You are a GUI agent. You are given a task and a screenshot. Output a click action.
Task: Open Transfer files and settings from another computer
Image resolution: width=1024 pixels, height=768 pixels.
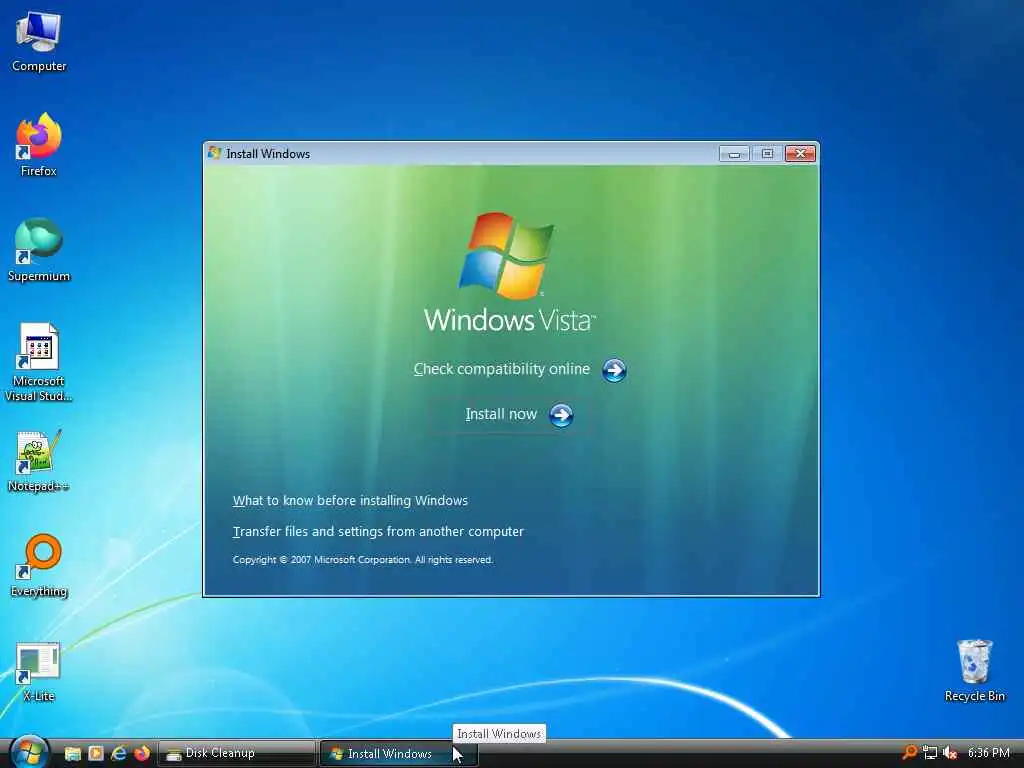pos(378,532)
